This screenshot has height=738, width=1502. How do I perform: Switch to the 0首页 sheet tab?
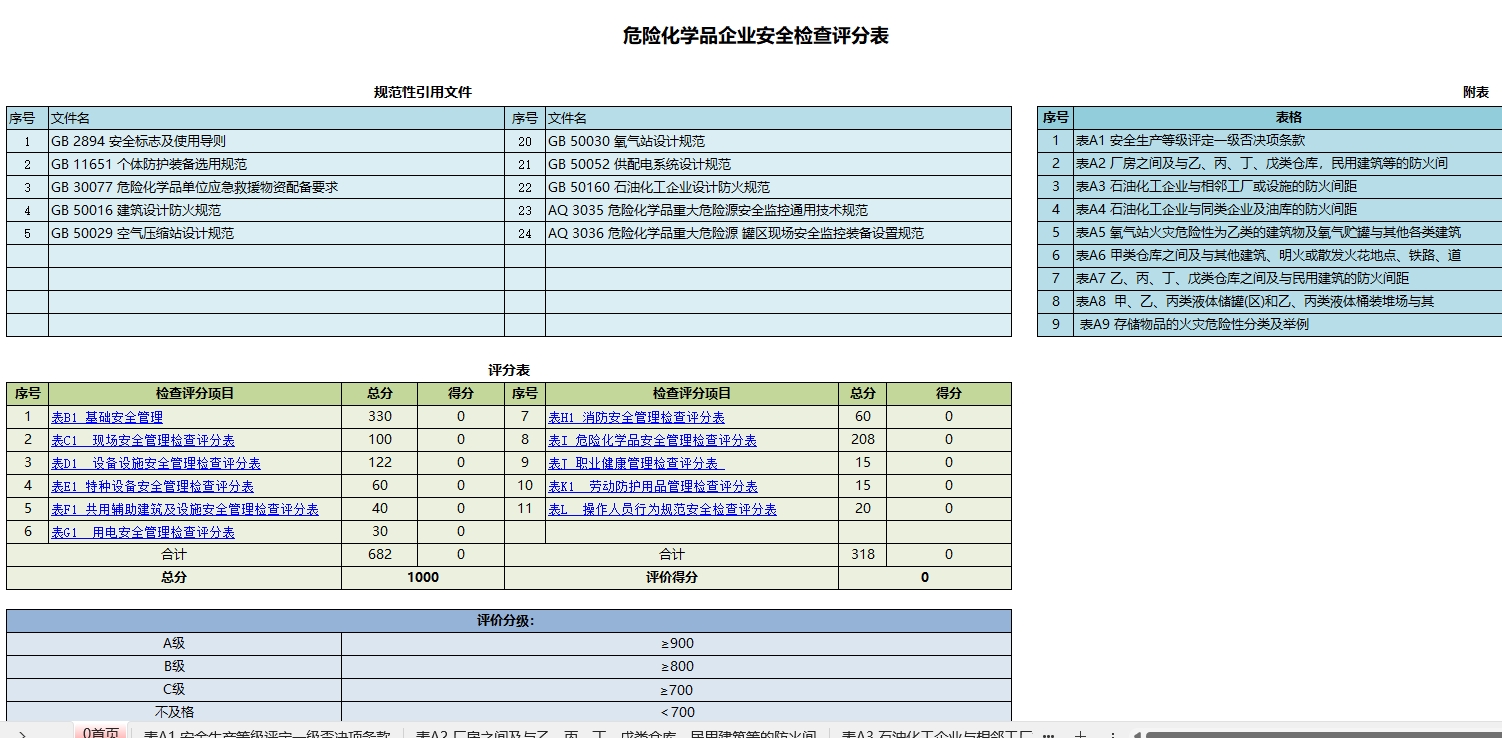tap(102, 732)
